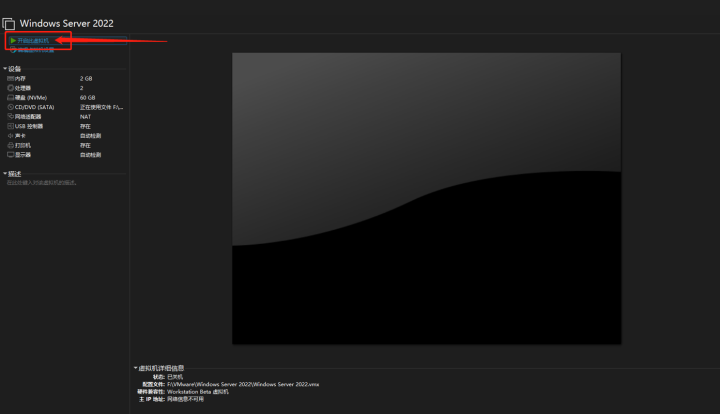Click the edit settings wrench icon
The width and height of the screenshot is (720, 414).
pyautogui.click(x=13, y=50)
